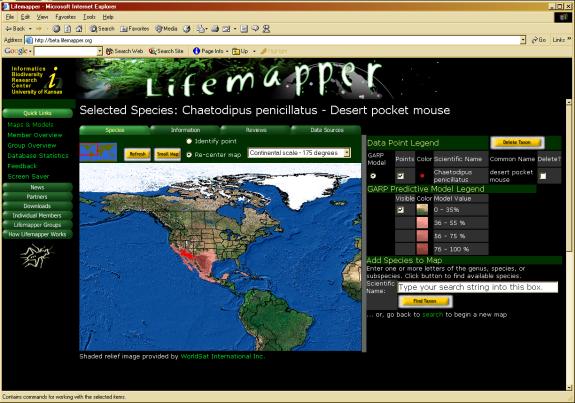Image resolution: width=575 pixels, height=403 pixels.
Task: Print the page via printer icon
Action: coord(215,29)
